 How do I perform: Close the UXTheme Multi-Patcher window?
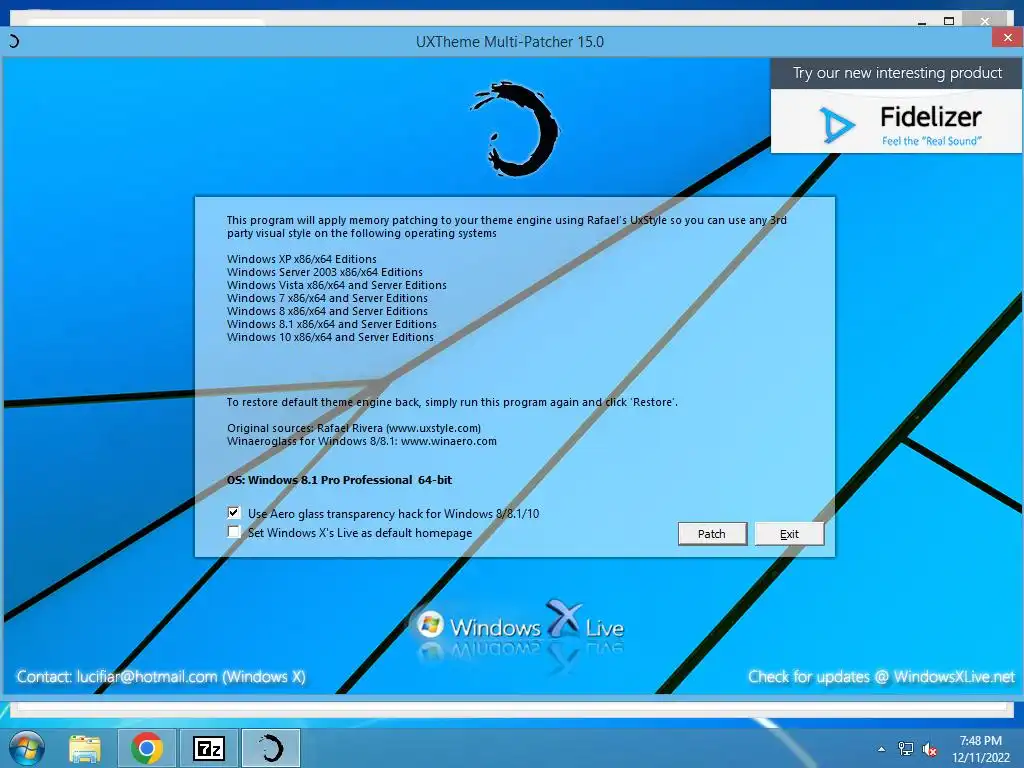(x=1007, y=38)
